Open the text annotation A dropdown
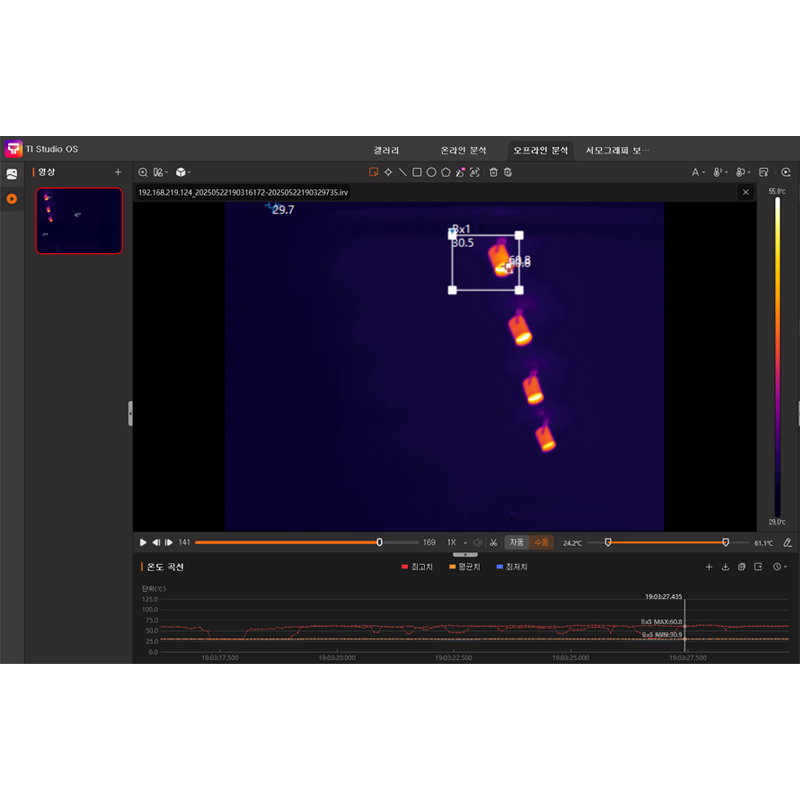 (x=700, y=172)
